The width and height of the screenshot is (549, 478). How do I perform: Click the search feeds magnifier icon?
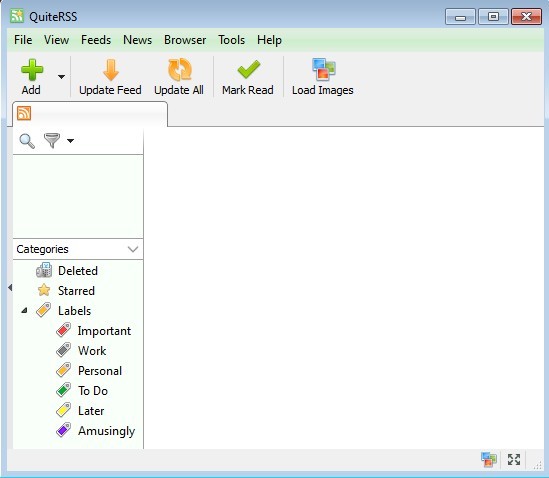(x=27, y=141)
